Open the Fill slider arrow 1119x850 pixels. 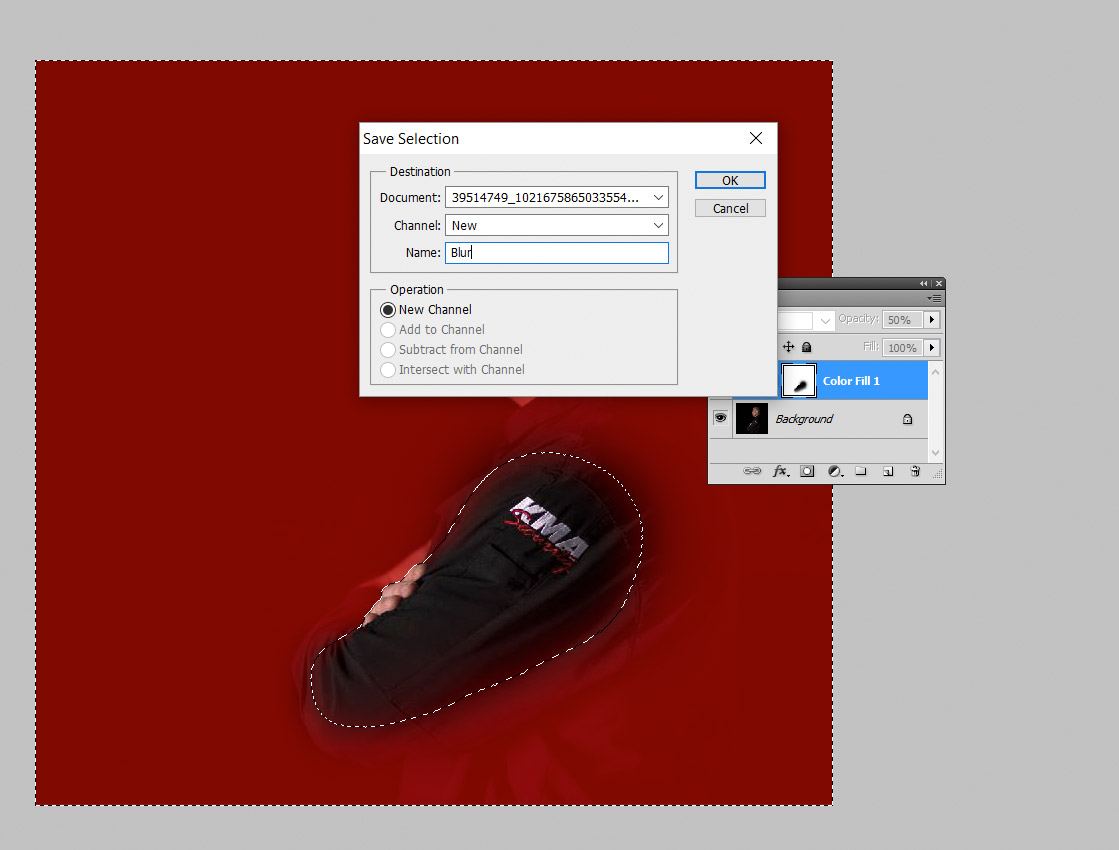(x=932, y=348)
